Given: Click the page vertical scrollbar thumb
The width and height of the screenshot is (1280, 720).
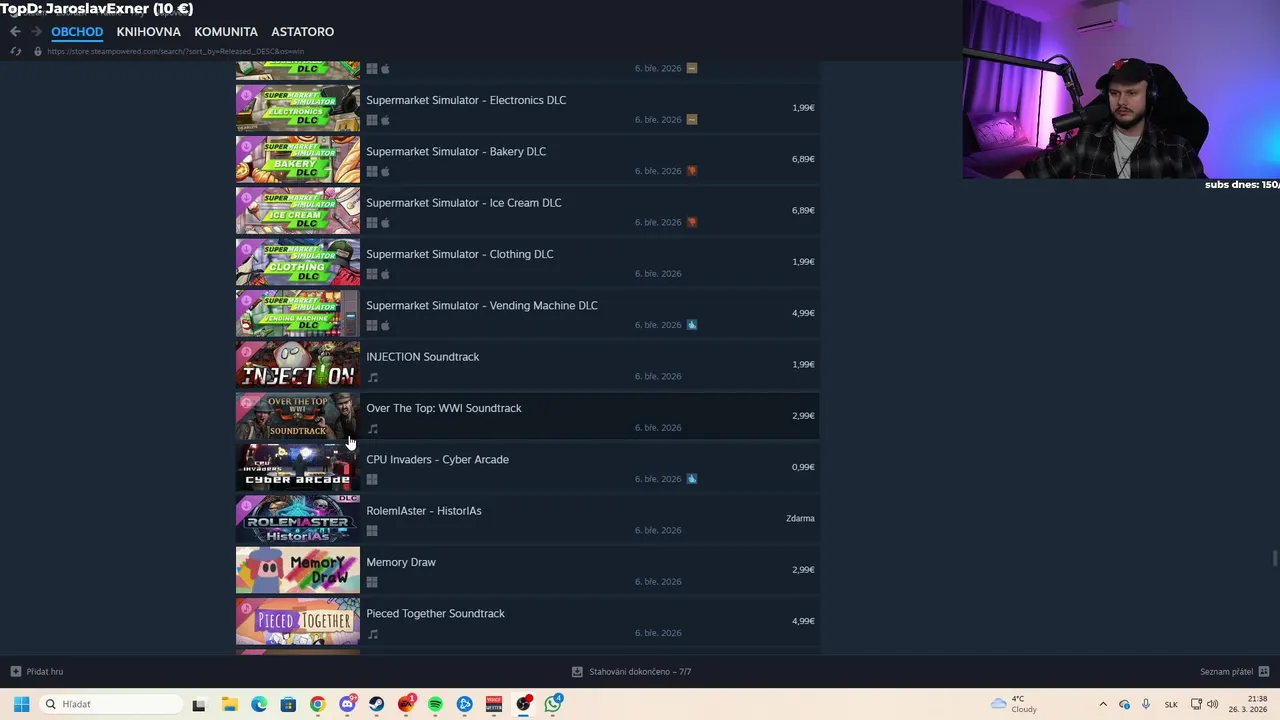Looking at the screenshot, I should [x=1274, y=558].
